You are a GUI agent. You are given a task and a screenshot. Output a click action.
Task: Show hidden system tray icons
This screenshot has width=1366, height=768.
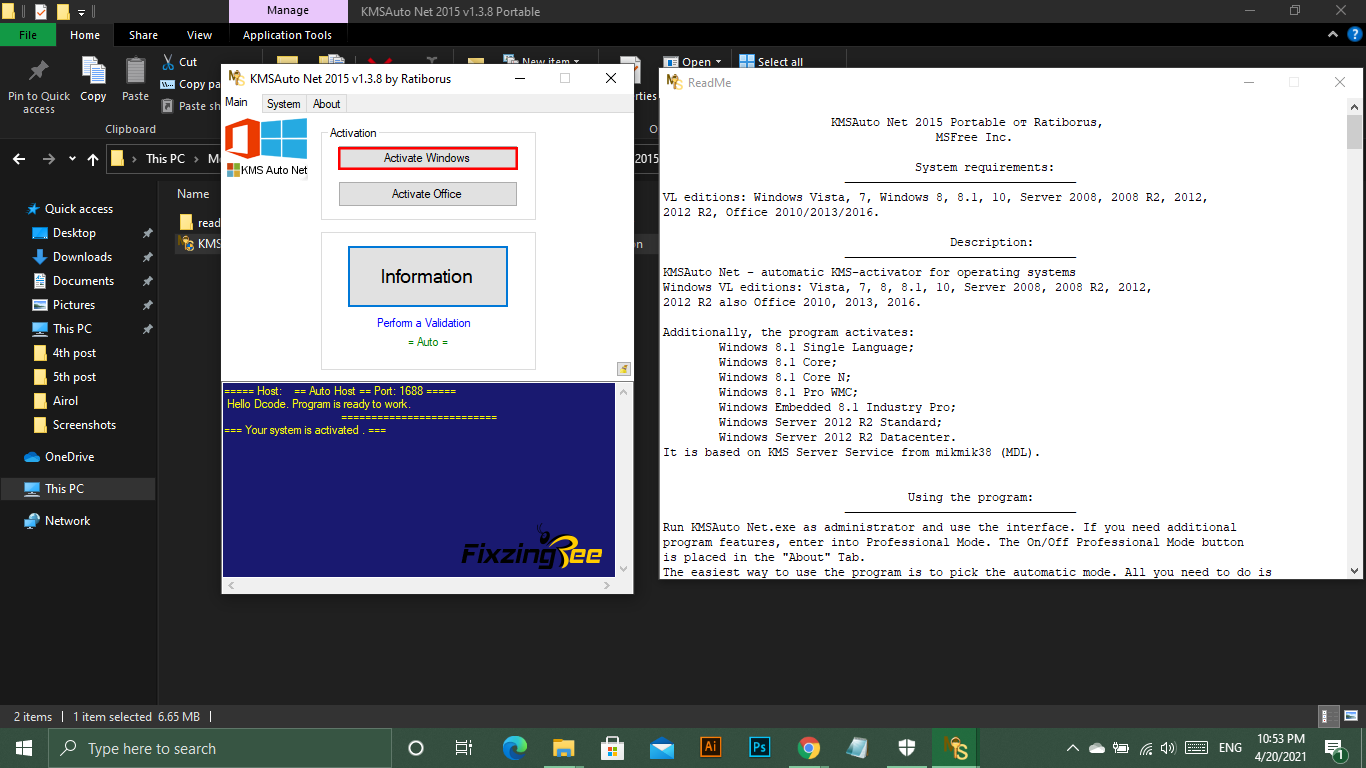tap(1073, 748)
